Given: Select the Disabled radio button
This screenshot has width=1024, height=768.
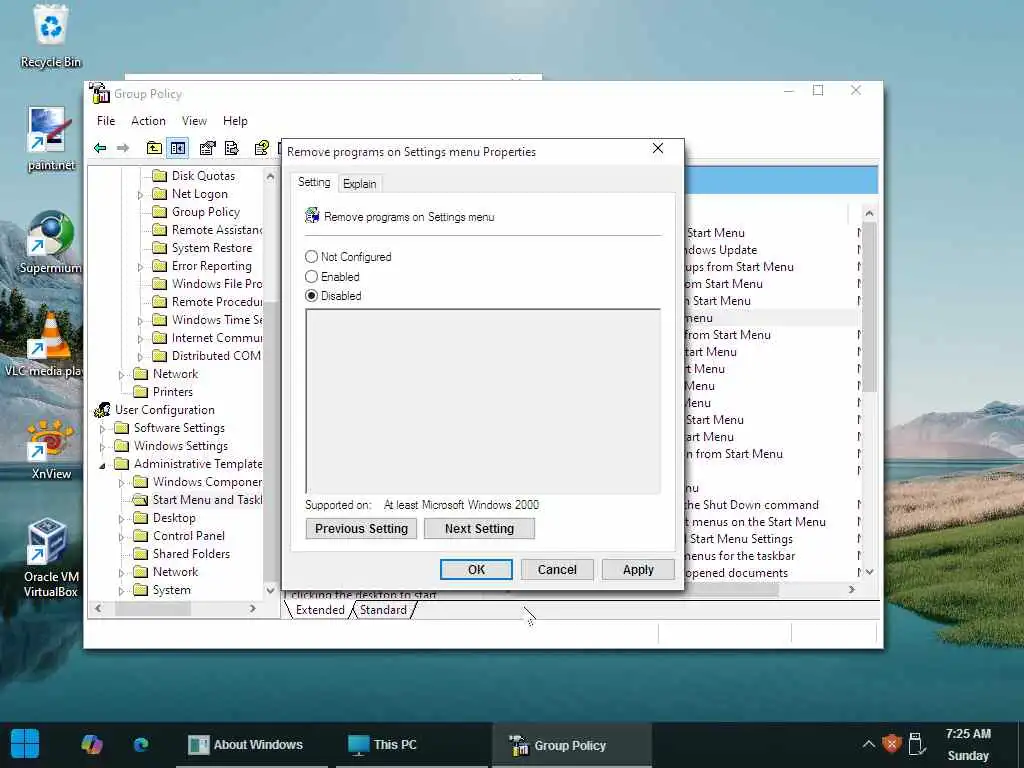Looking at the screenshot, I should (312, 296).
